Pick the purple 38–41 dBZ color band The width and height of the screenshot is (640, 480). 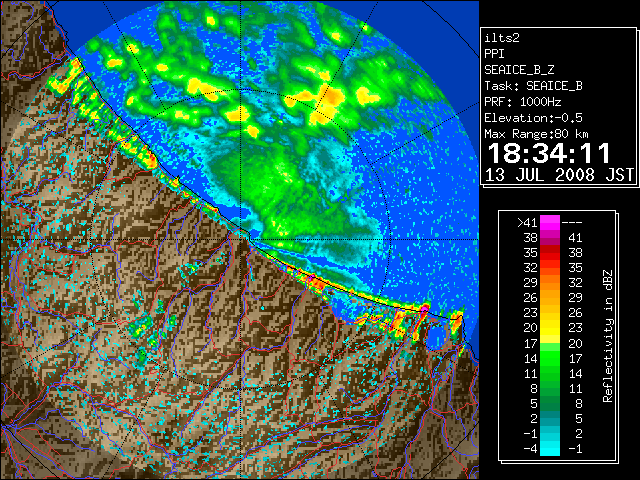(x=550, y=238)
